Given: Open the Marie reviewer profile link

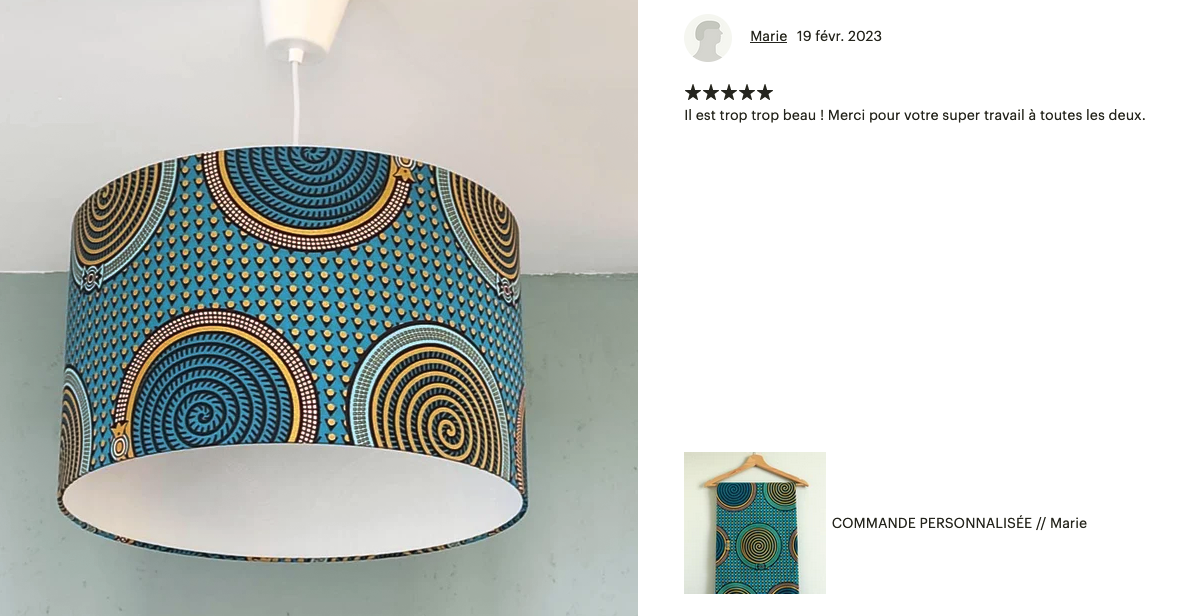Looking at the screenshot, I should pos(768,36).
